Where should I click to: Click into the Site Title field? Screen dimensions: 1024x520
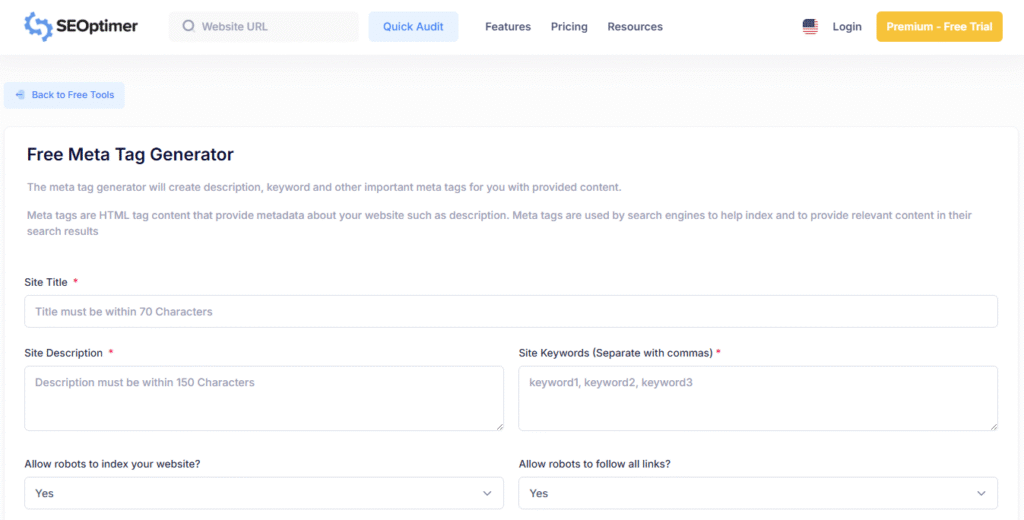pyautogui.click(x=511, y=312)
